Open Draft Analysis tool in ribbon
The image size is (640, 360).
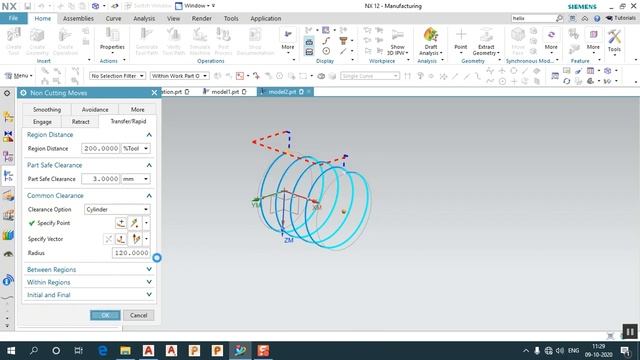click(x=430, y=41)
